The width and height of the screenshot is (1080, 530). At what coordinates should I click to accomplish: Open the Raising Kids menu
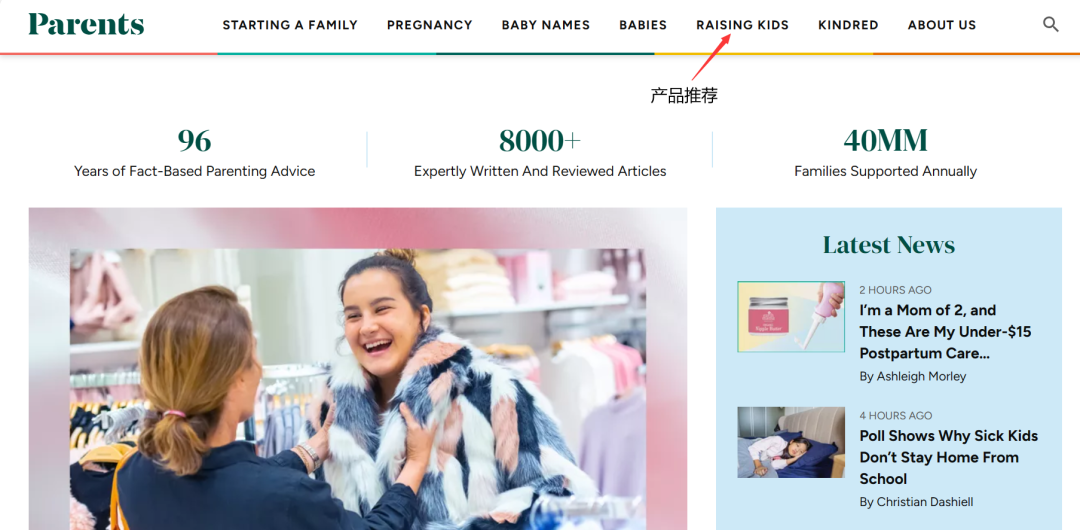point(742,26)
